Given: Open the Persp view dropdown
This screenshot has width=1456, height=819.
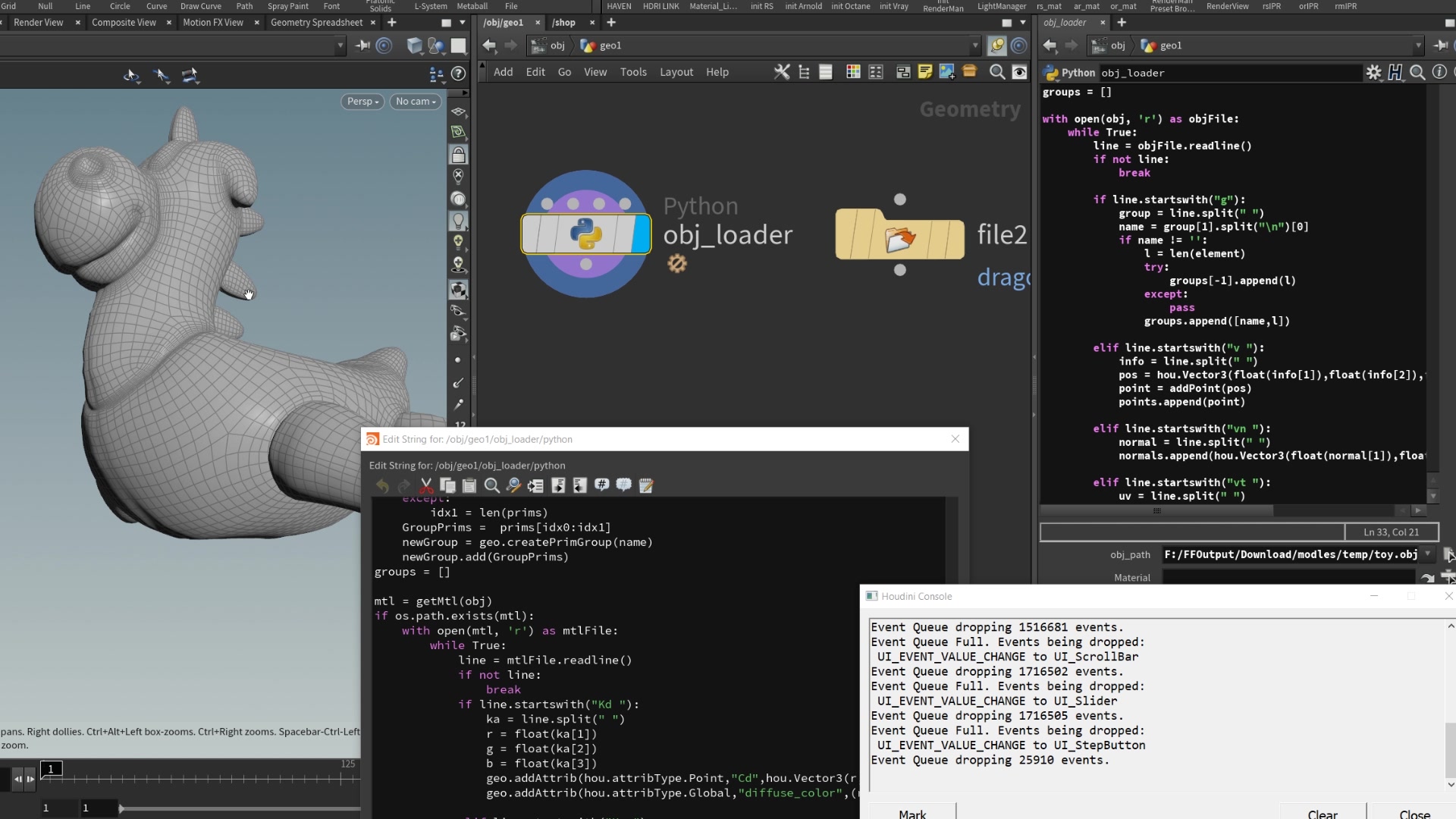Looking at the screenshot, I should pos(362,101).
